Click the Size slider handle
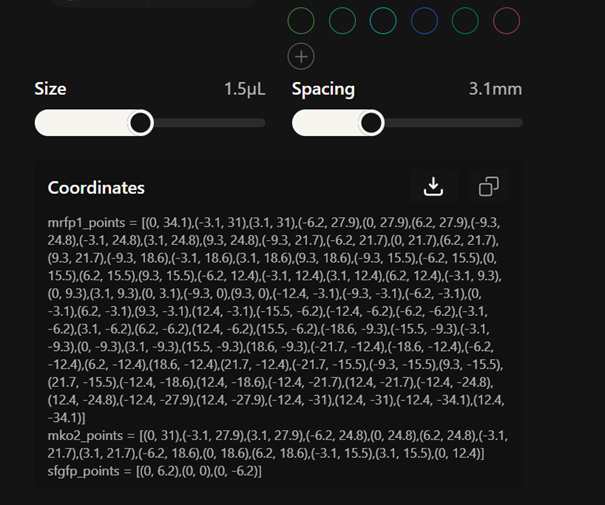The image size is (605, 505). click(141, 123)
